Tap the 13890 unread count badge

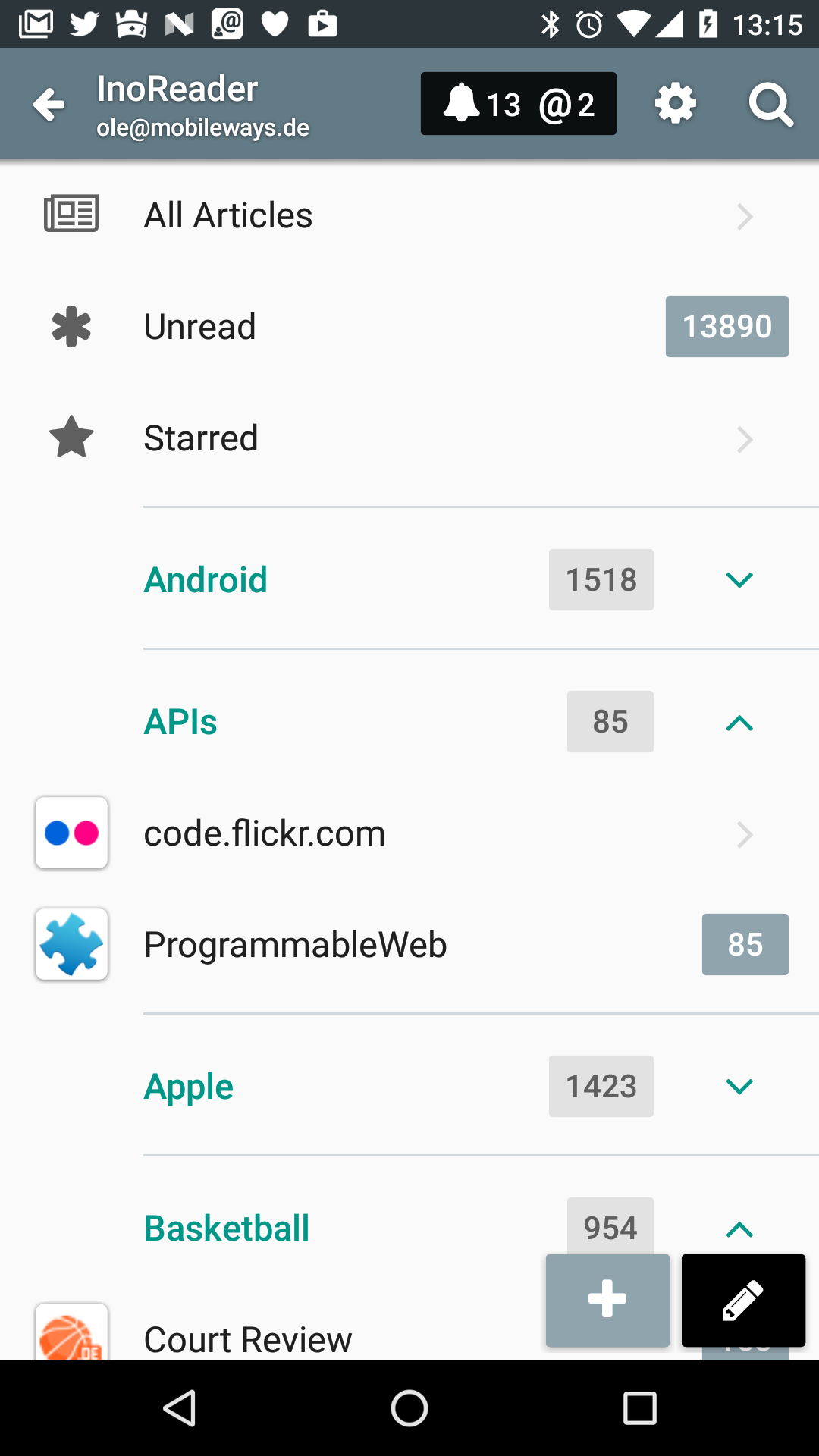(726, 327)
